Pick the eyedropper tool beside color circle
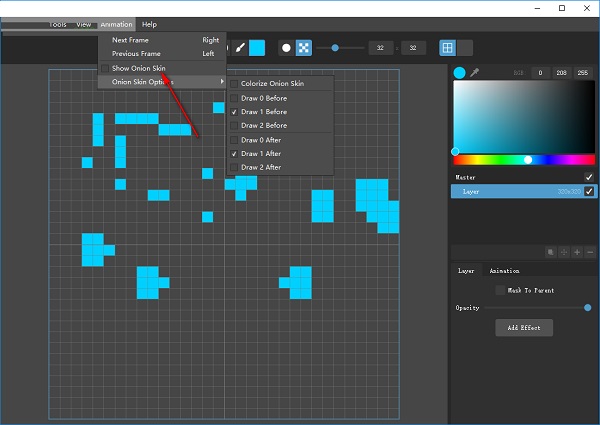The height and width of the screenshot is (425, 600). [x=475, y=72]
